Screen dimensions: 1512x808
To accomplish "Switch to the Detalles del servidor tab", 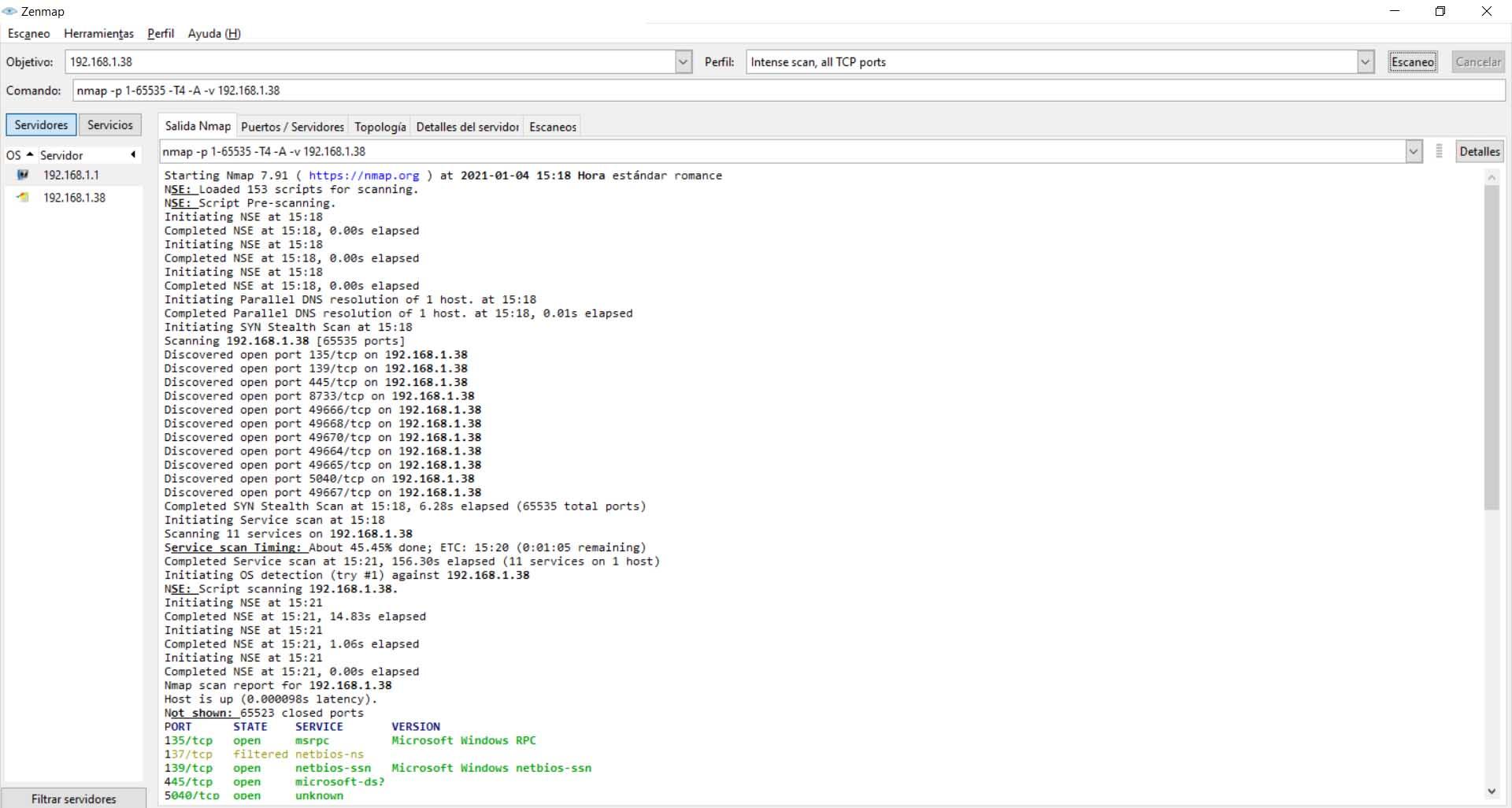I will pos(467,127).
